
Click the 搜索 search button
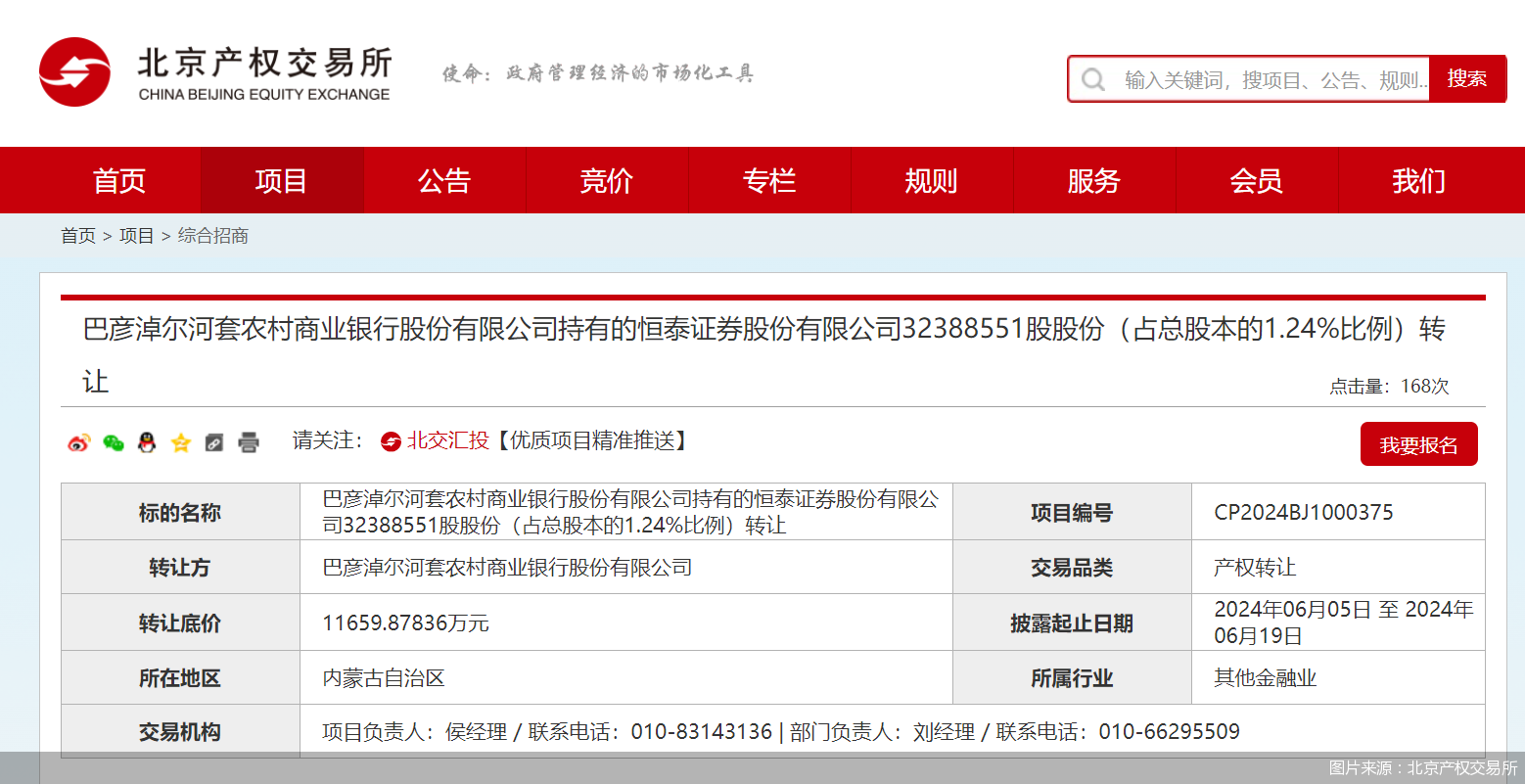point(1467,79)
